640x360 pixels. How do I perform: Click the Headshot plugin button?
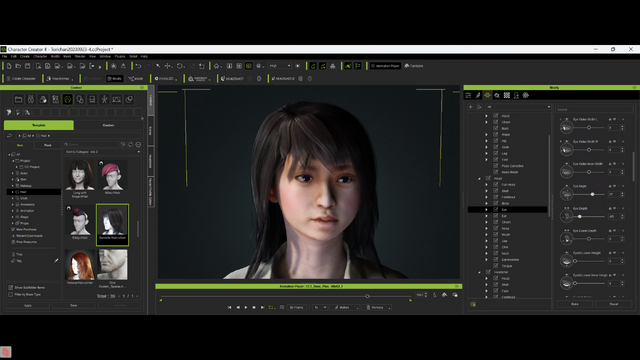click(233, 78)
